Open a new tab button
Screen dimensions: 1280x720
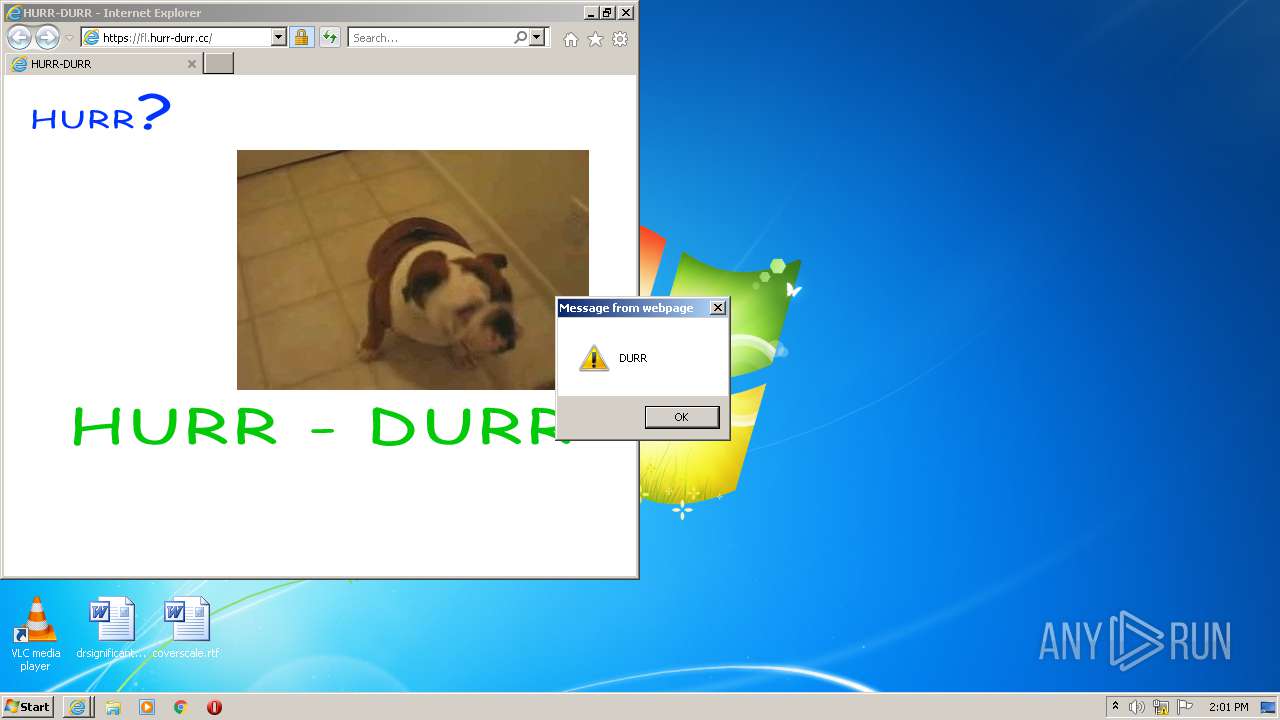pos(218,64)
